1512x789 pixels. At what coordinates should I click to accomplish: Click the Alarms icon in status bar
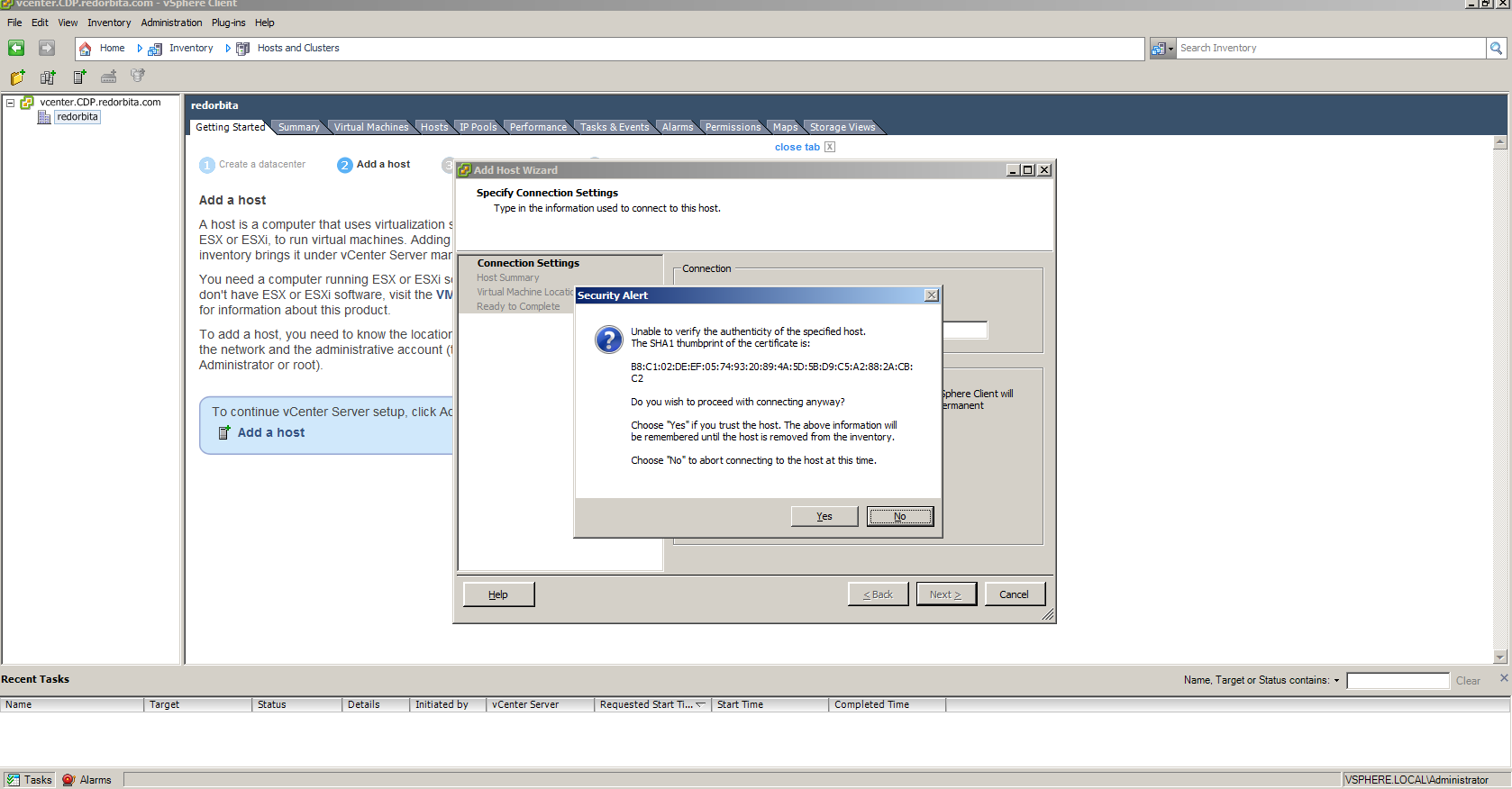68,780
